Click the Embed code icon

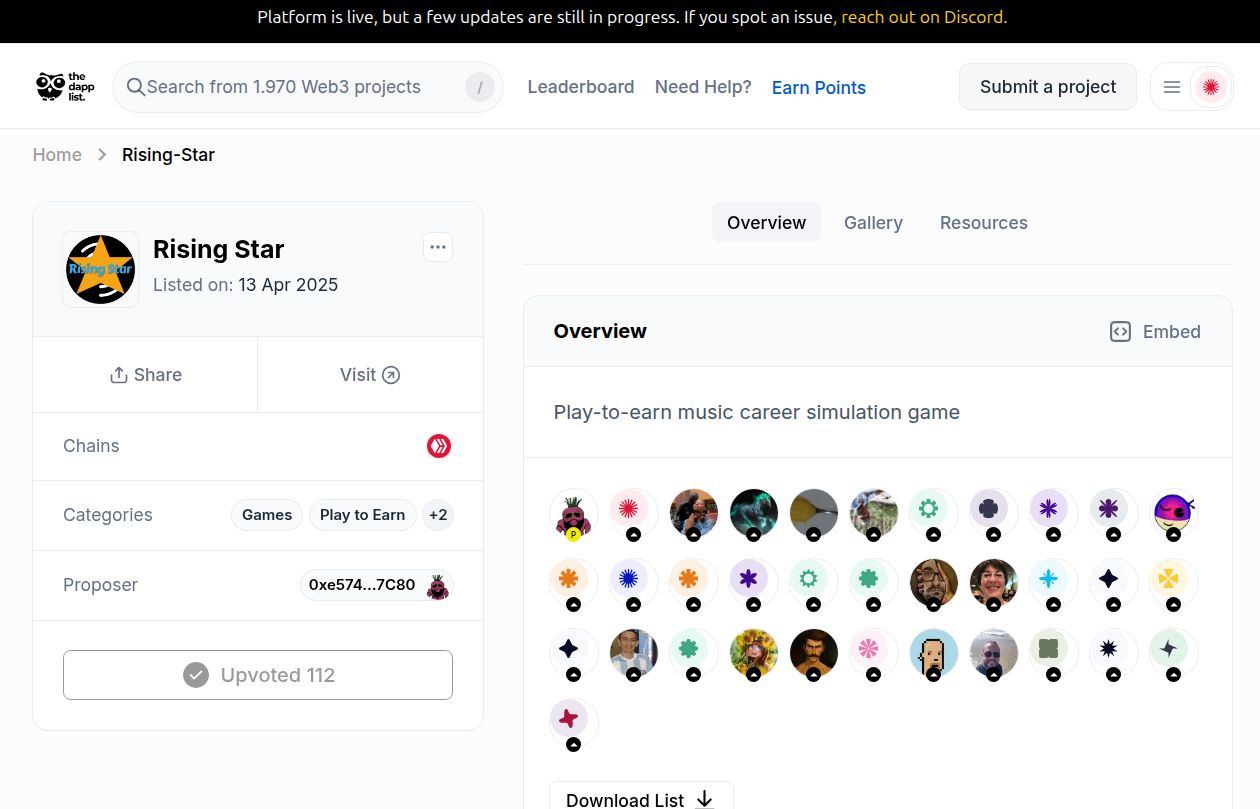point(1120,332)
